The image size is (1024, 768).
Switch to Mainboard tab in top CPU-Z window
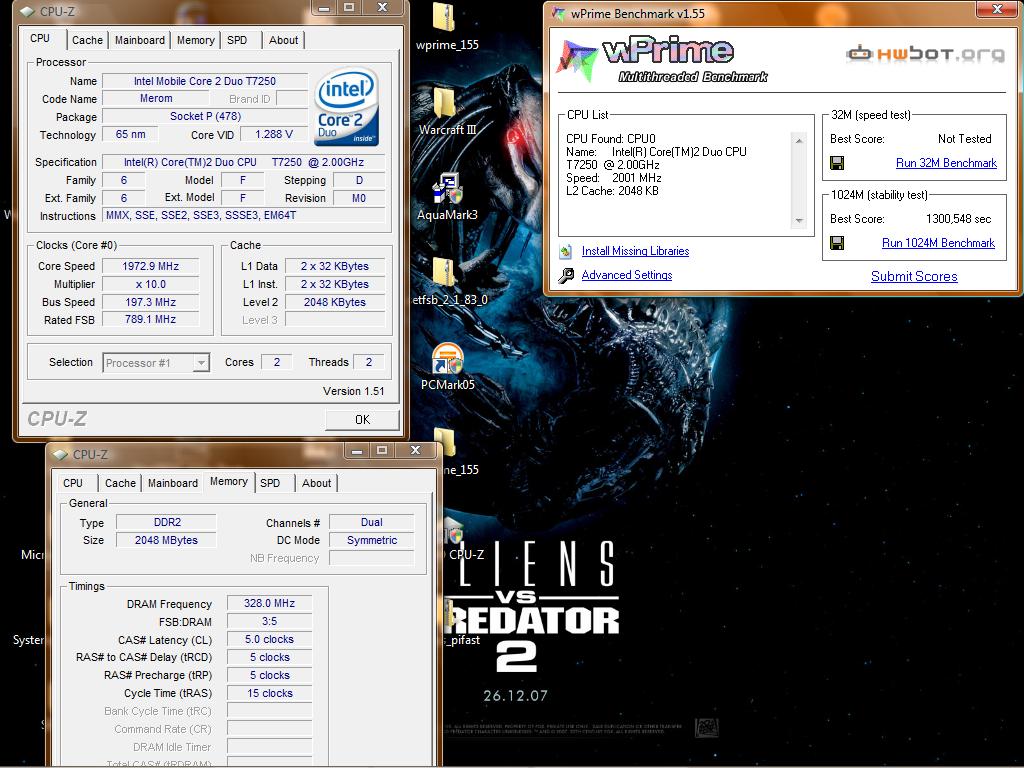coord(140,40)
